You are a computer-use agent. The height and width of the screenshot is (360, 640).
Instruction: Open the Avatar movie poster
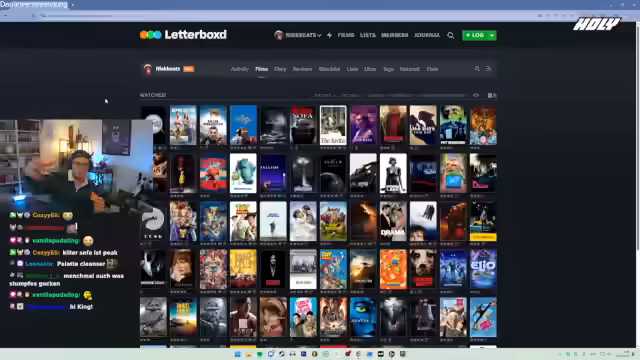[x=363, y=317]
